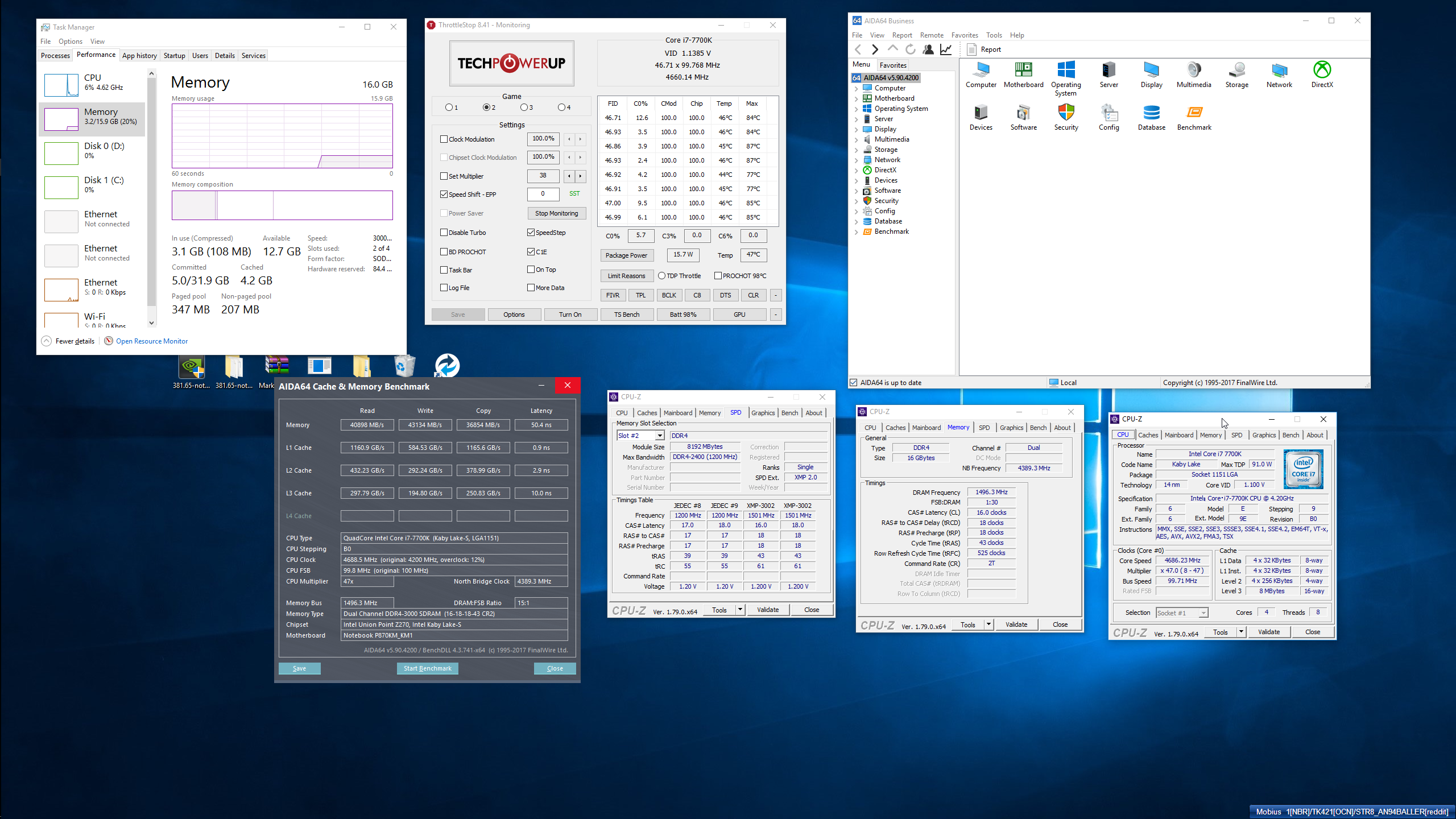Toggle Set Multiplier checkbox in ThrottleStop
Viewport: 1456px width, 819px height.
(444, 176)
